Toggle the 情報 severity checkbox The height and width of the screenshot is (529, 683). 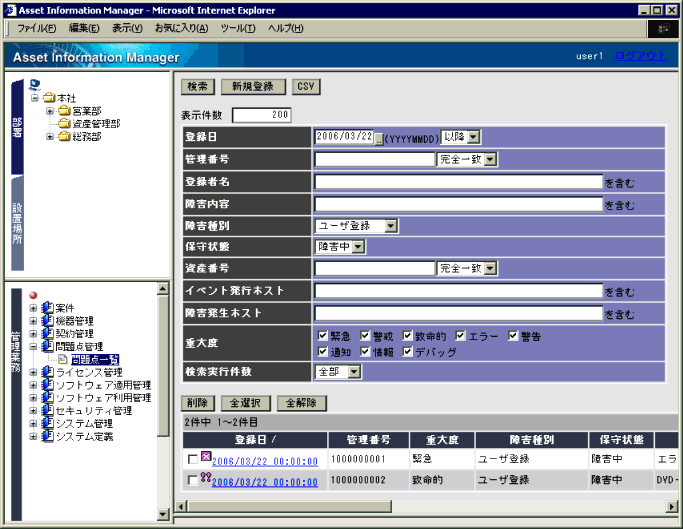point(365,351)
